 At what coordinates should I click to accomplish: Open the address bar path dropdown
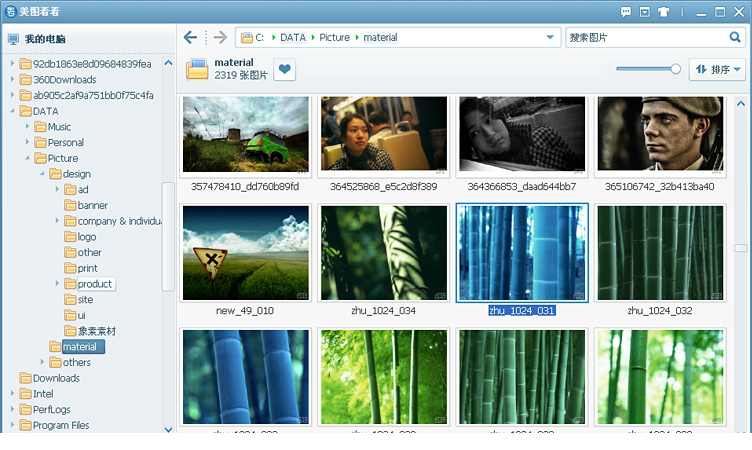click(x=550, y=37)
